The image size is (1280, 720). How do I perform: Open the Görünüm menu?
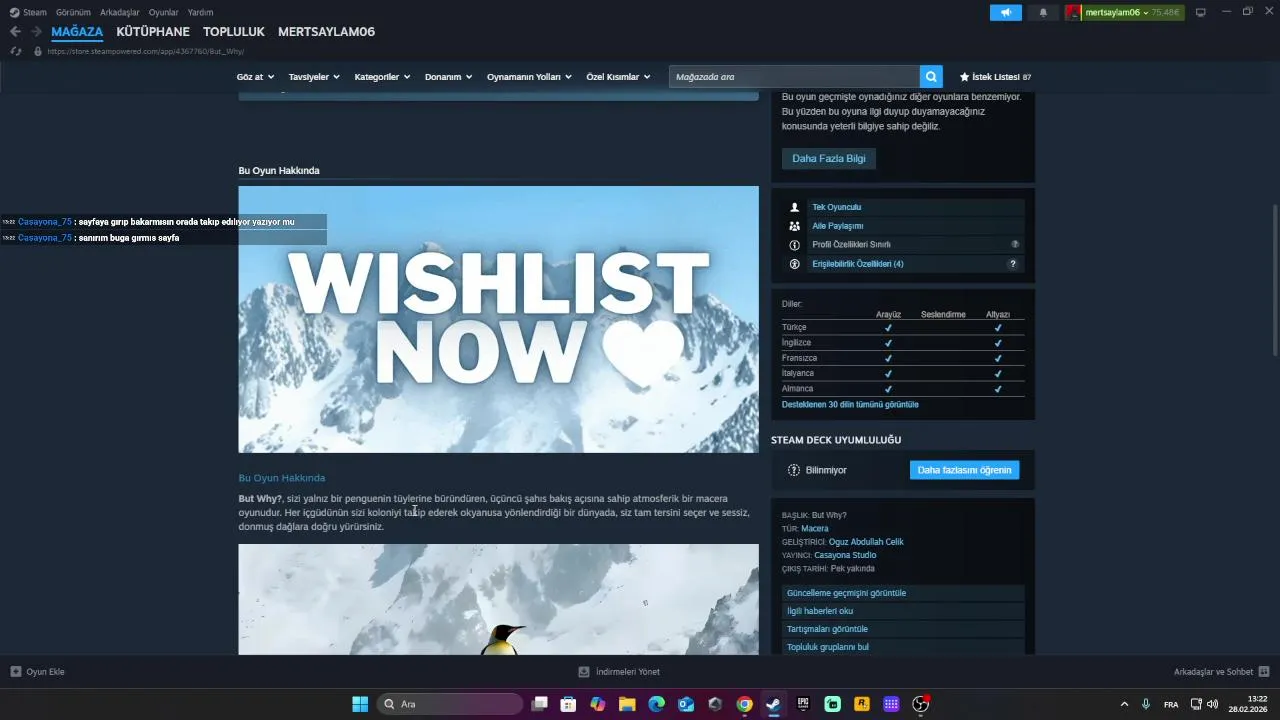73,12
